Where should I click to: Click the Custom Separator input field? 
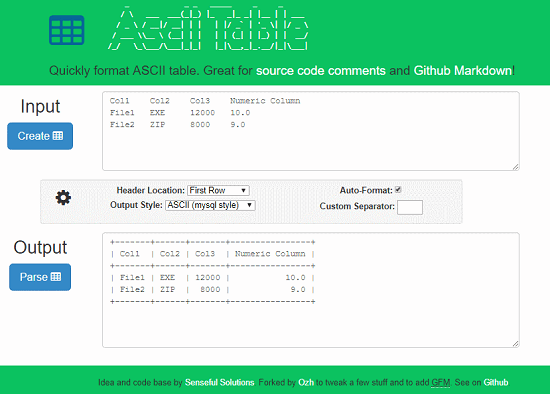[410, 207]
